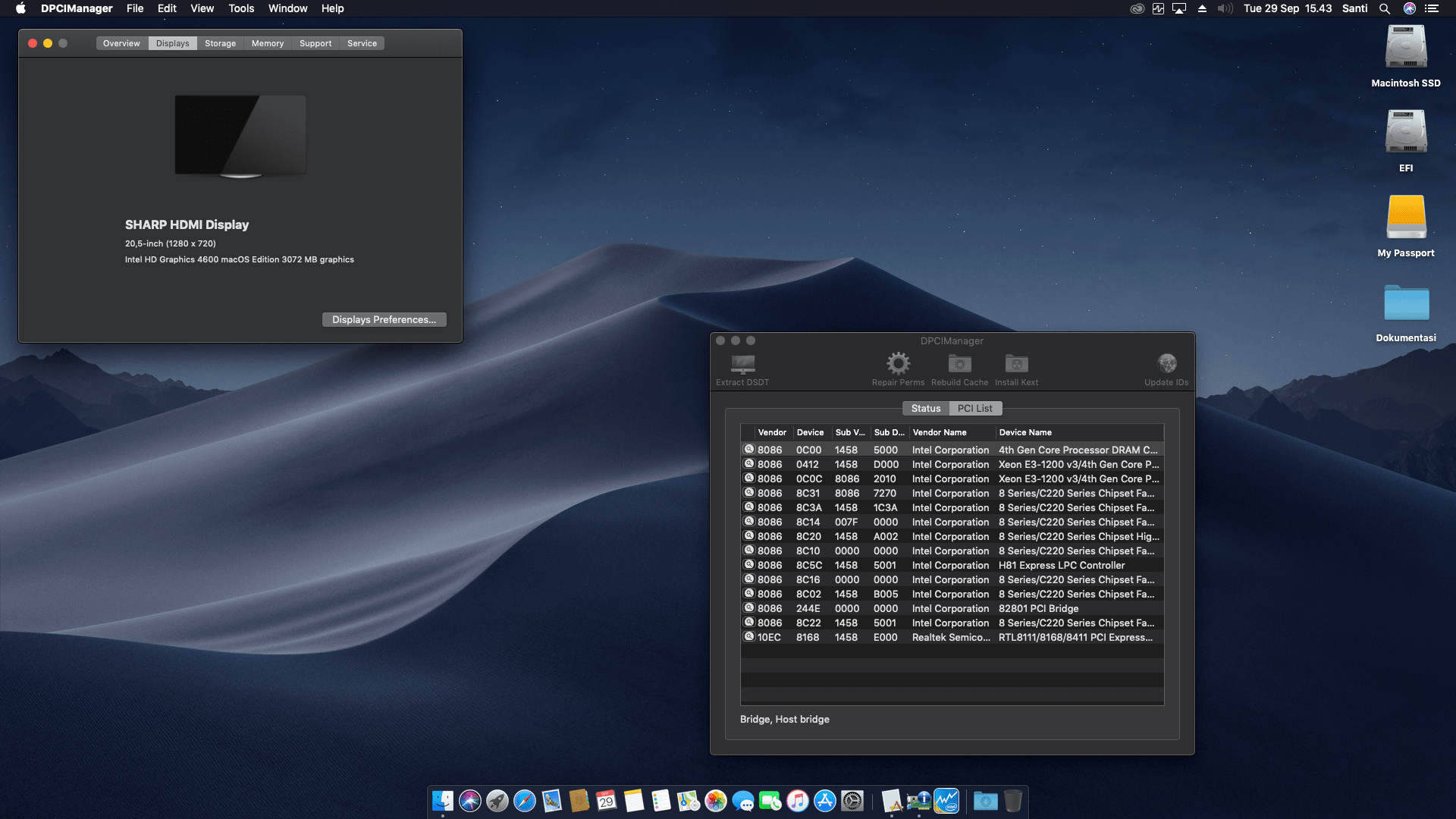Switch to the Status tab
The image size is (1456, 819).
tap(925, 408)
